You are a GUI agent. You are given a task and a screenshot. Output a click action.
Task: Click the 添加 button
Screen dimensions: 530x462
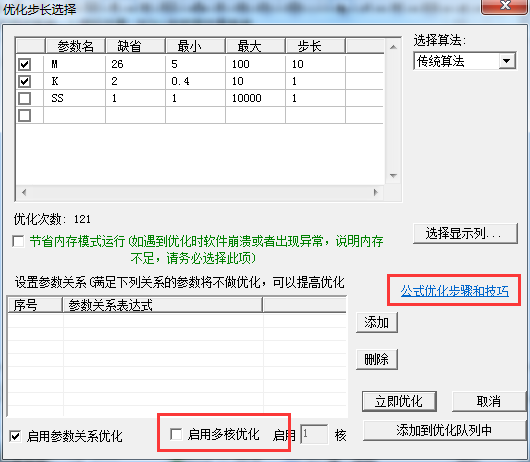tap(377, 322)
